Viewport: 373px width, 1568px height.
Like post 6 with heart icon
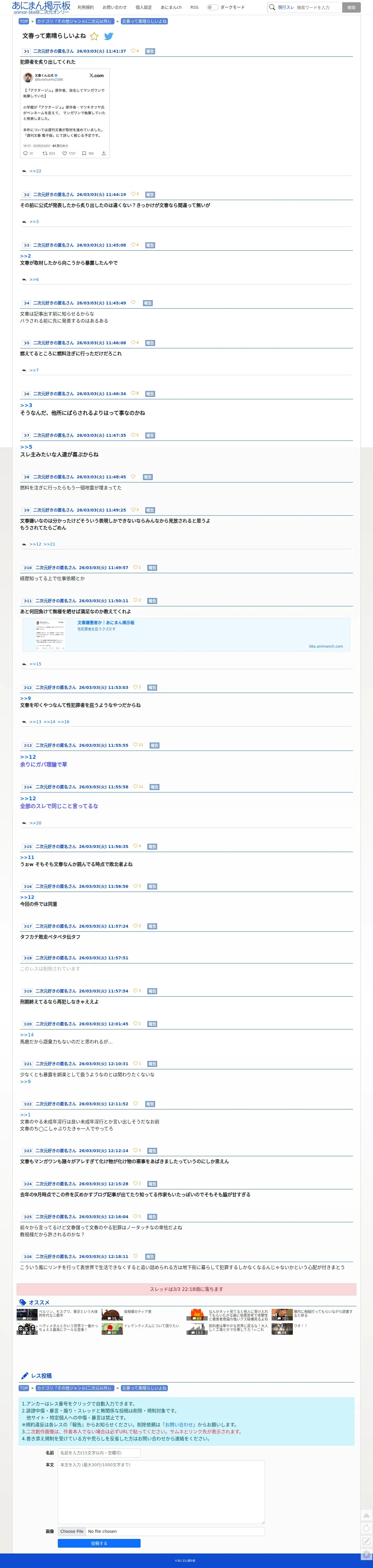[133, 393]
